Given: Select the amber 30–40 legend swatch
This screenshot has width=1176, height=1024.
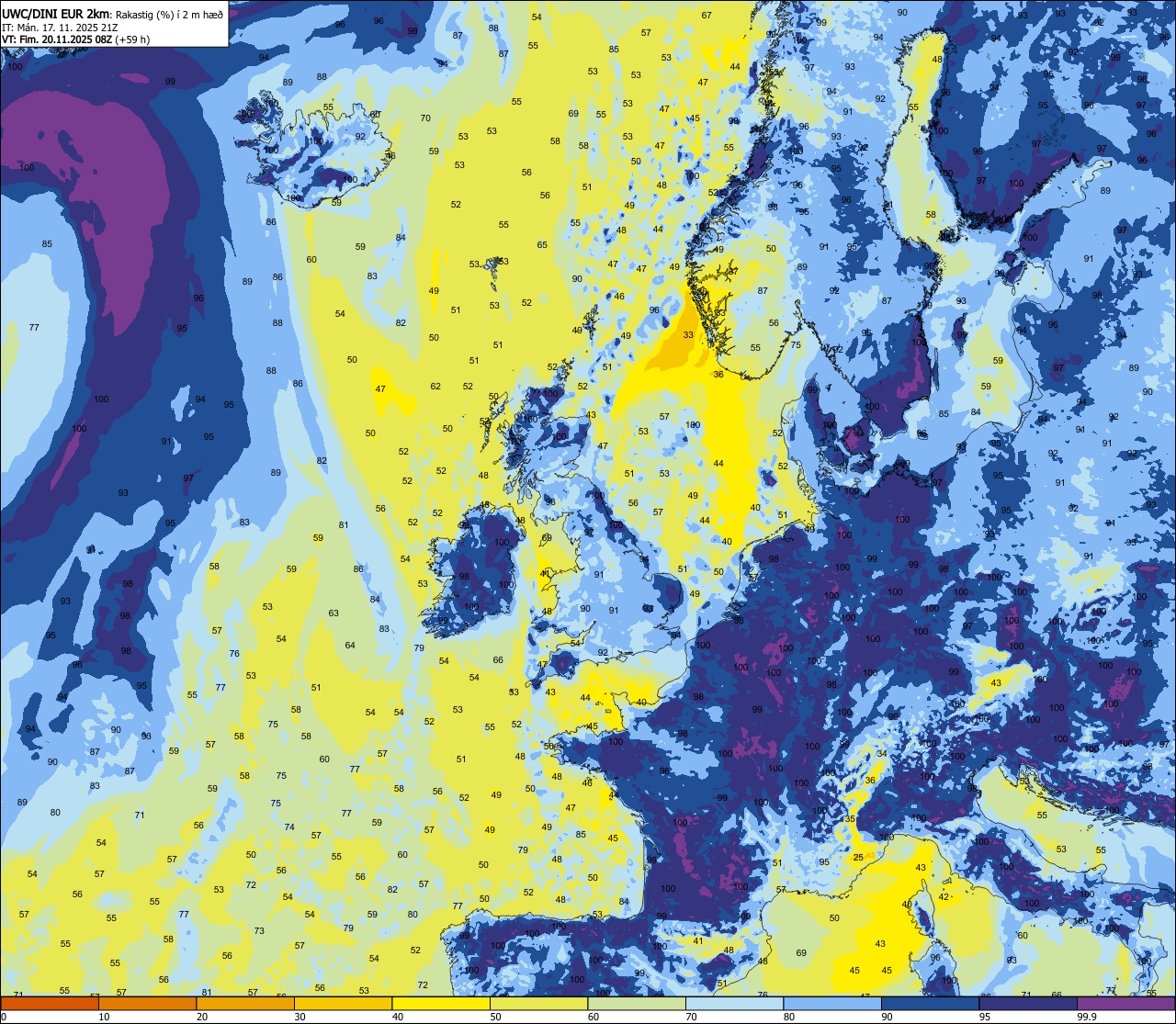Looking at the screenshot, I should (x=343, y=1004).
